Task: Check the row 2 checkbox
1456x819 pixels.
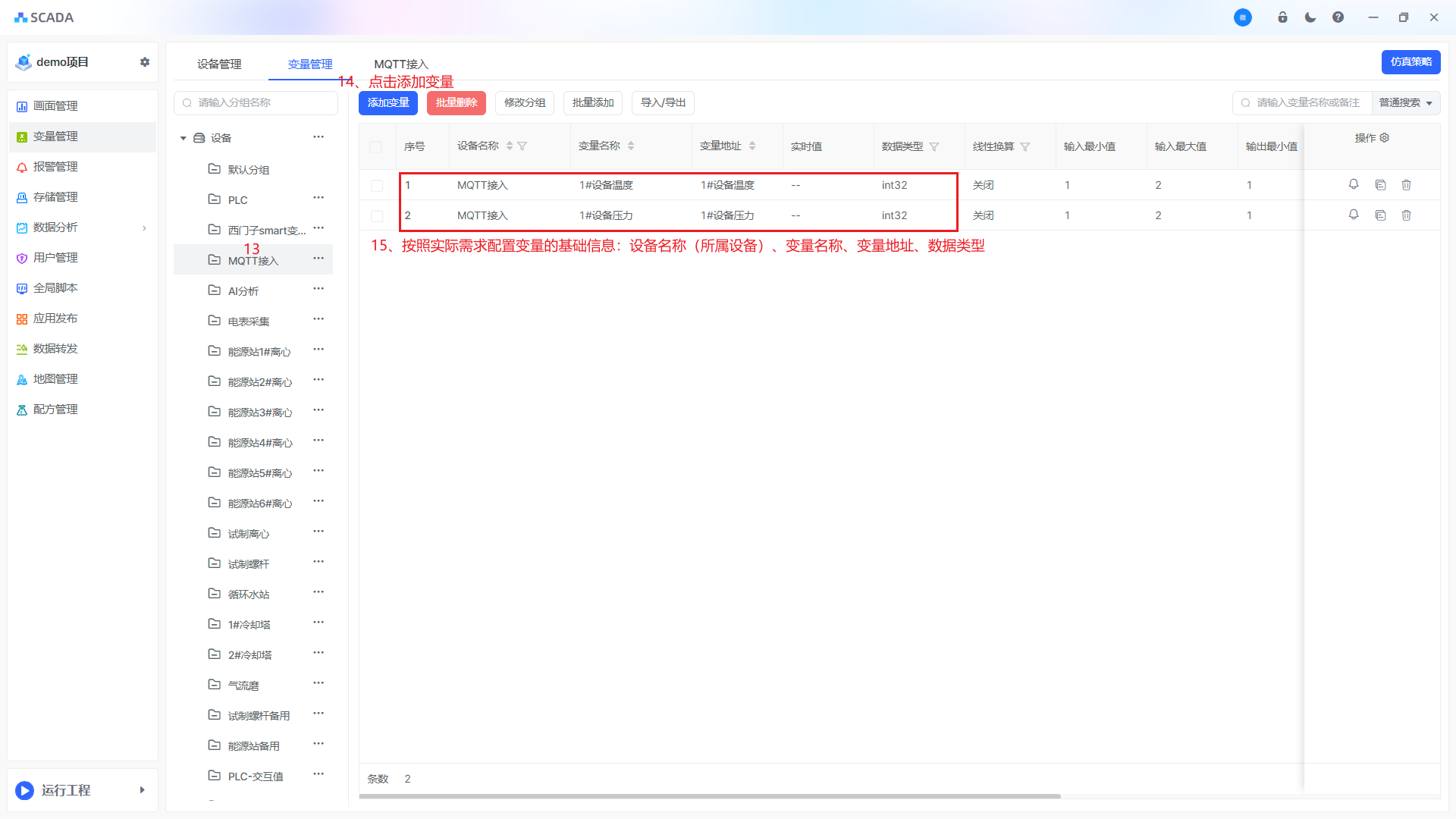Action: 377,216
